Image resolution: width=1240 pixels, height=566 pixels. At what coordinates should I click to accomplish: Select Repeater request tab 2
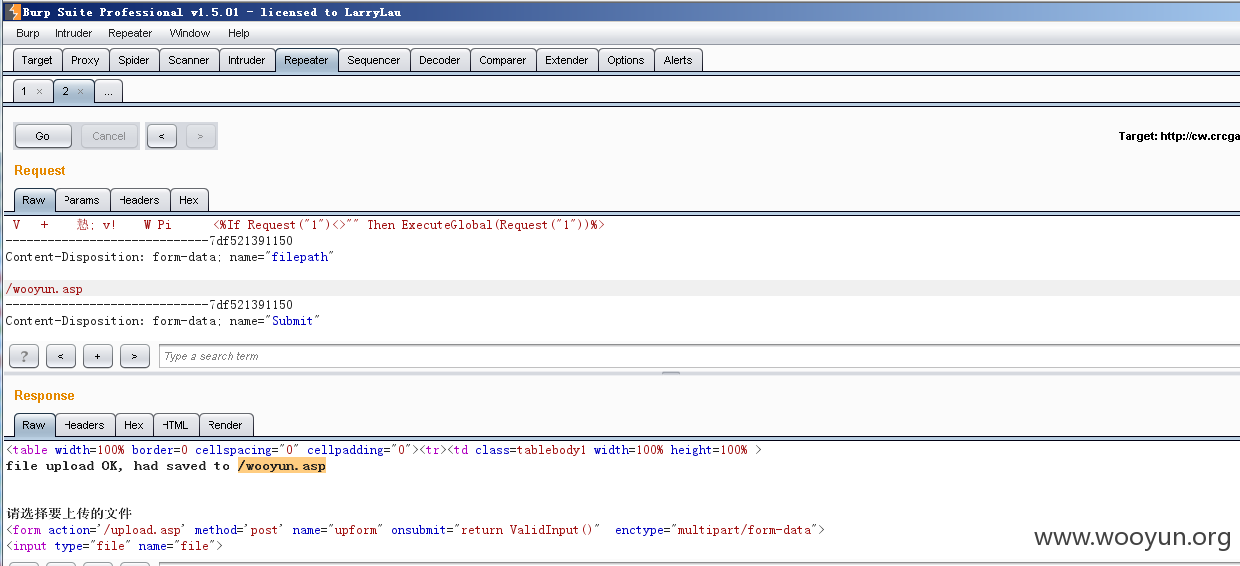[65, 91]
